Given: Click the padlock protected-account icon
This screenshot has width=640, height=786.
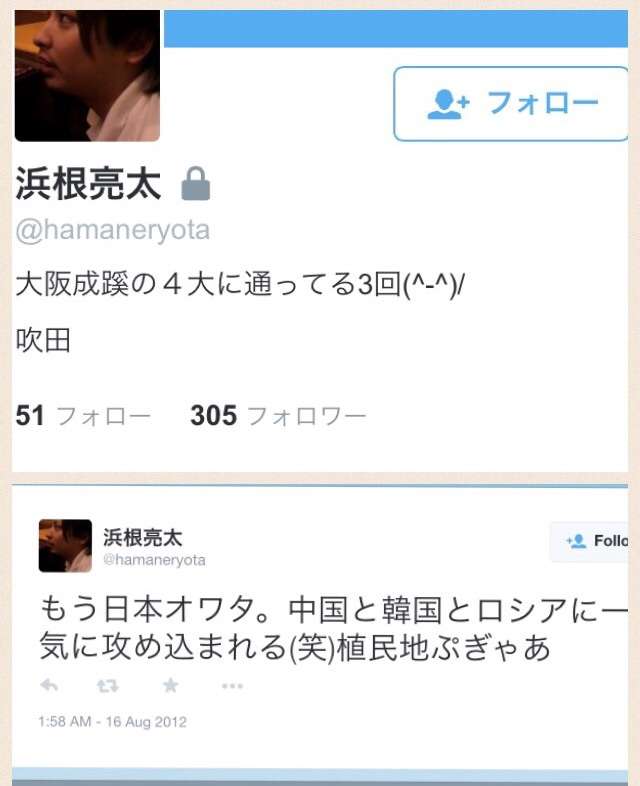Looking at the screenshot, I should (195, 183).
